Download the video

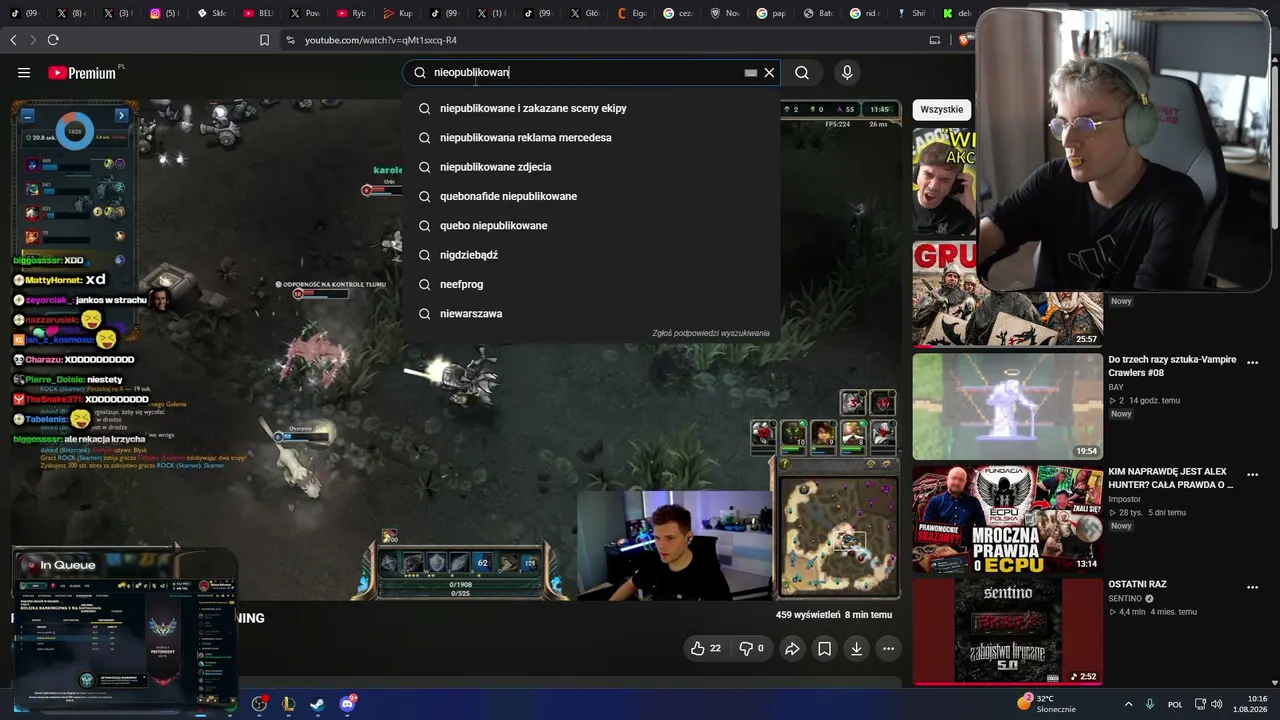tap(856, 649)
